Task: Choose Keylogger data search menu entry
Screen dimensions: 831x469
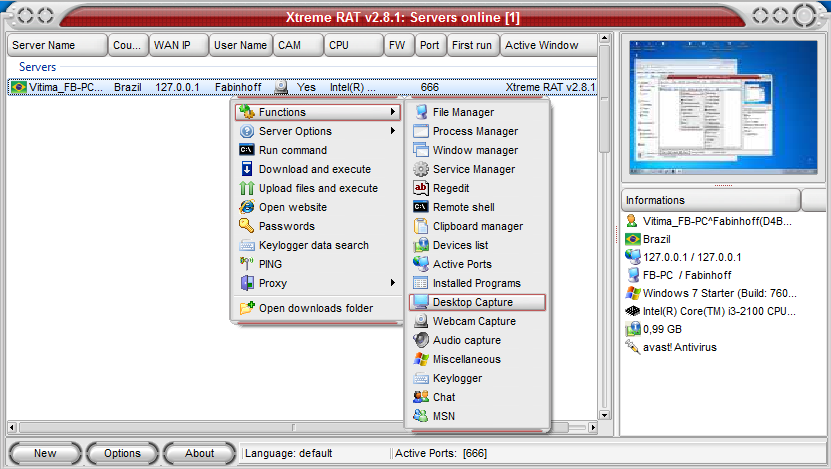Action: coord(318,245)
